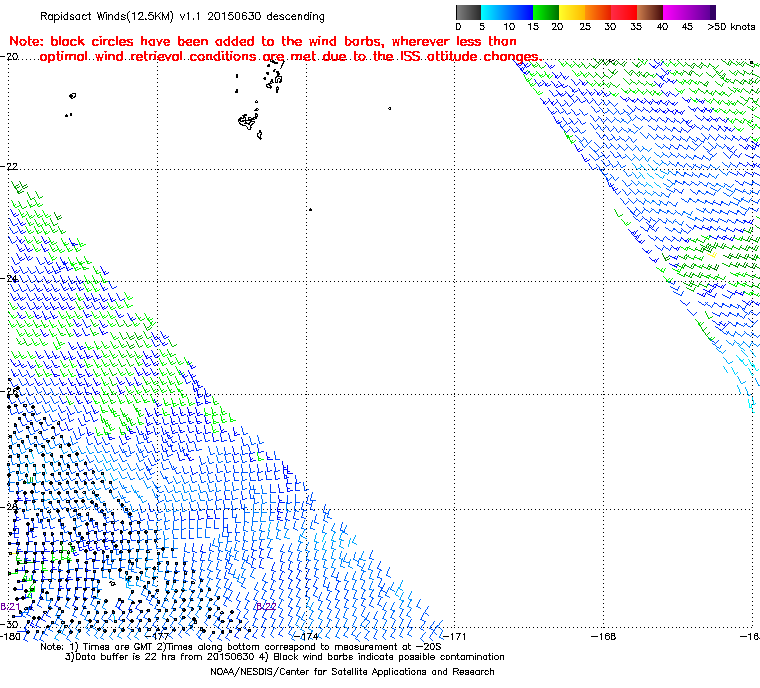Image resolution: width=760 pixels, height=688 pixels.
Task: Click the 'Times are GMT' footnote line
Action: pos(241,647)
